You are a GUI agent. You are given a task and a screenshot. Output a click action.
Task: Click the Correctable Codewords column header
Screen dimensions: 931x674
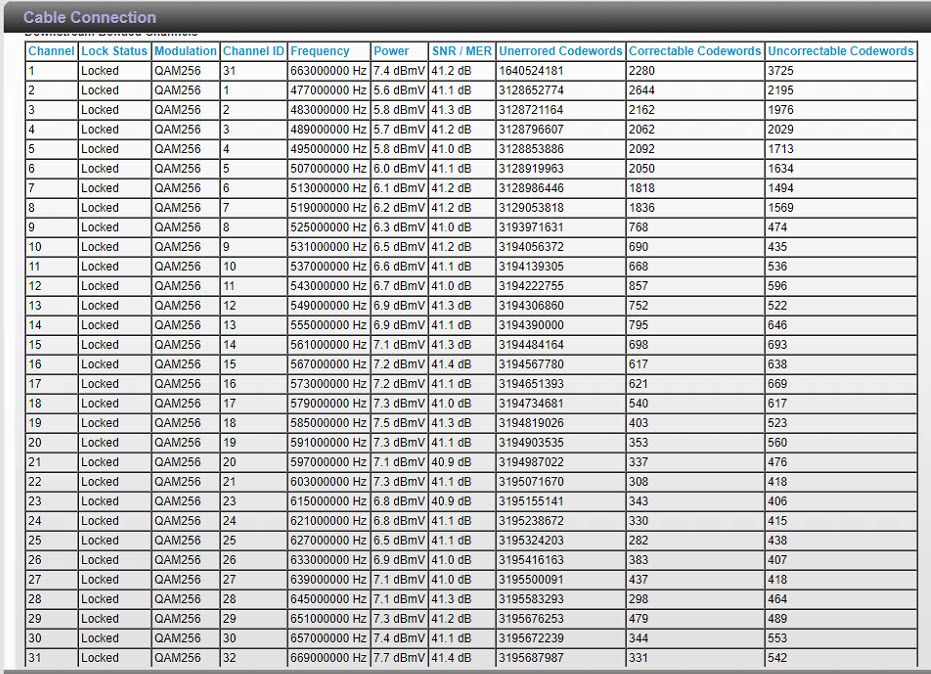(695, 51)
